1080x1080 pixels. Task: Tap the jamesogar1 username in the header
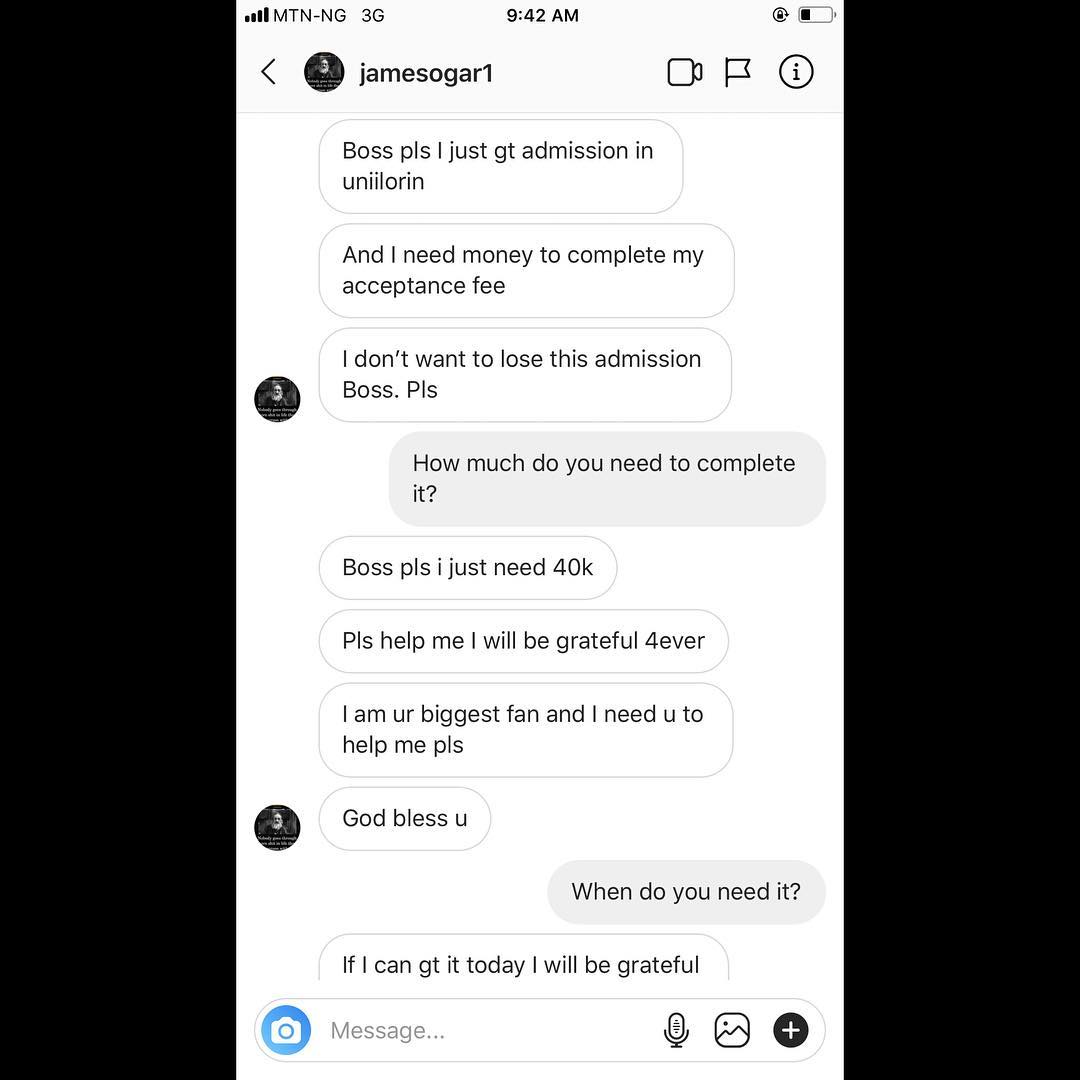click(426, 73)
